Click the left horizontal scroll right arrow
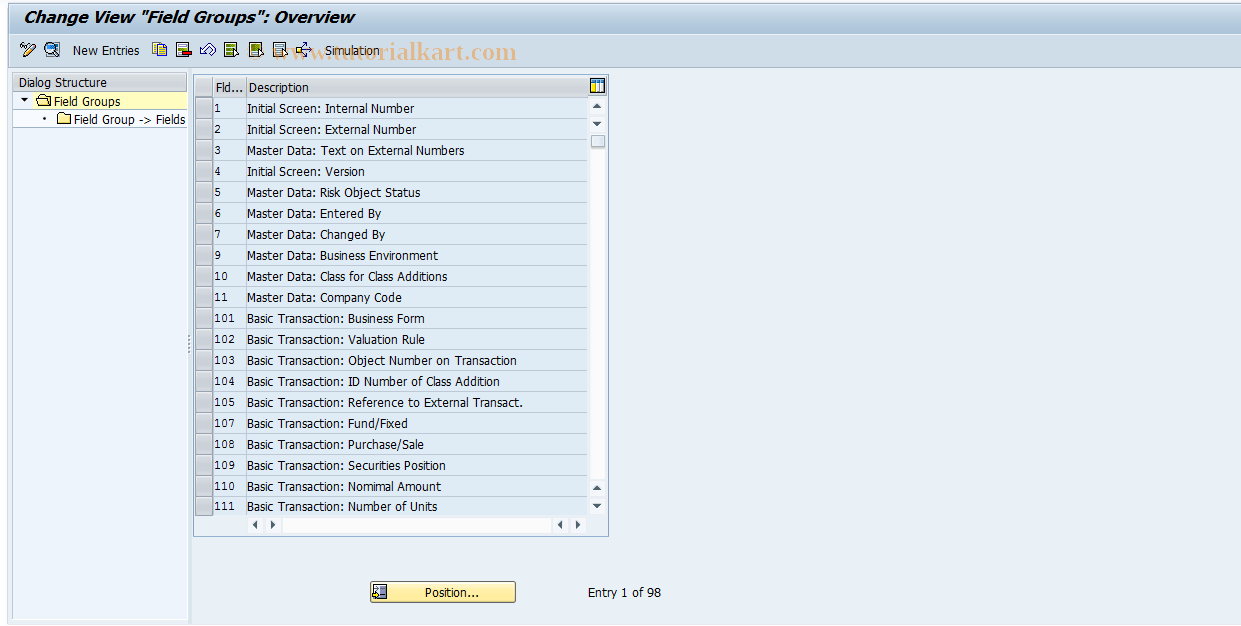The height and width of the screenshot is (626, 1241). pos(273,524)
